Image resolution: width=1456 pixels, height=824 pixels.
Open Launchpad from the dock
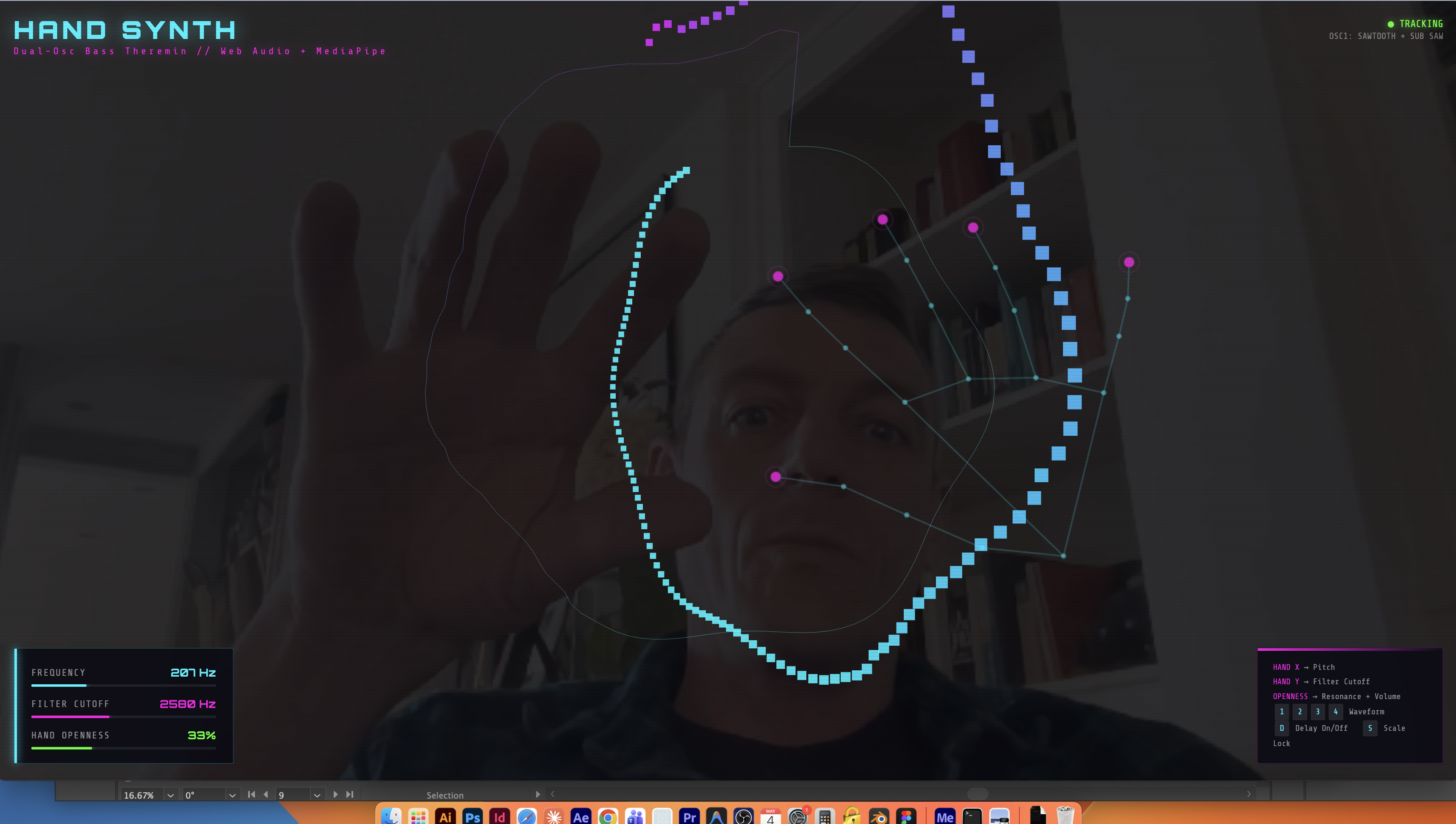(418, 816)
